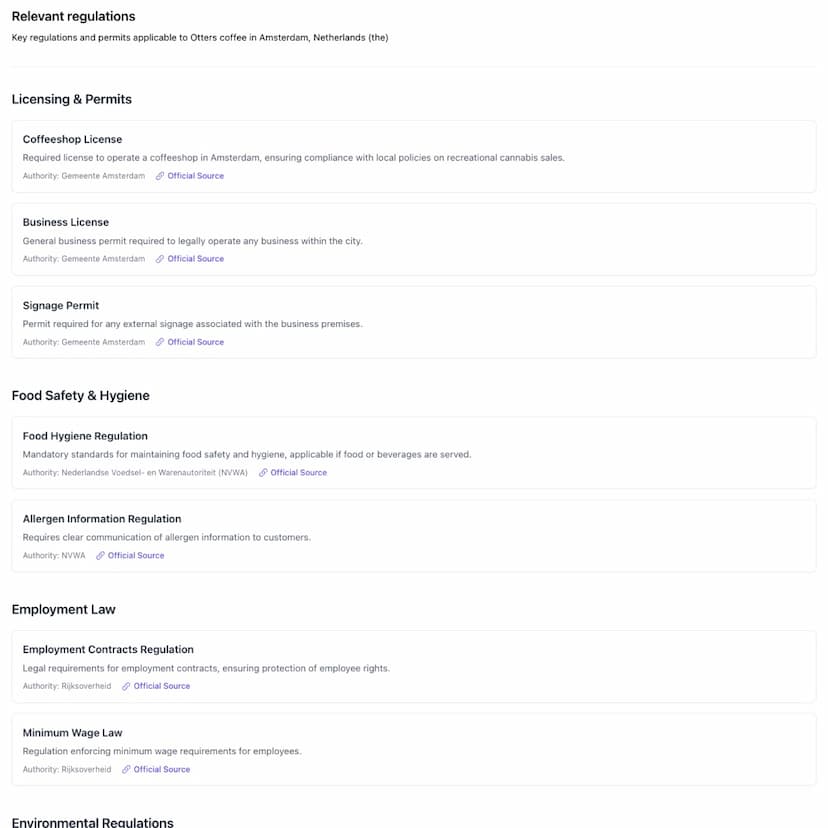Open Official Source for Food Hygiene Regulation
Viewport: 828px width, 828px height.
(298, 473)
